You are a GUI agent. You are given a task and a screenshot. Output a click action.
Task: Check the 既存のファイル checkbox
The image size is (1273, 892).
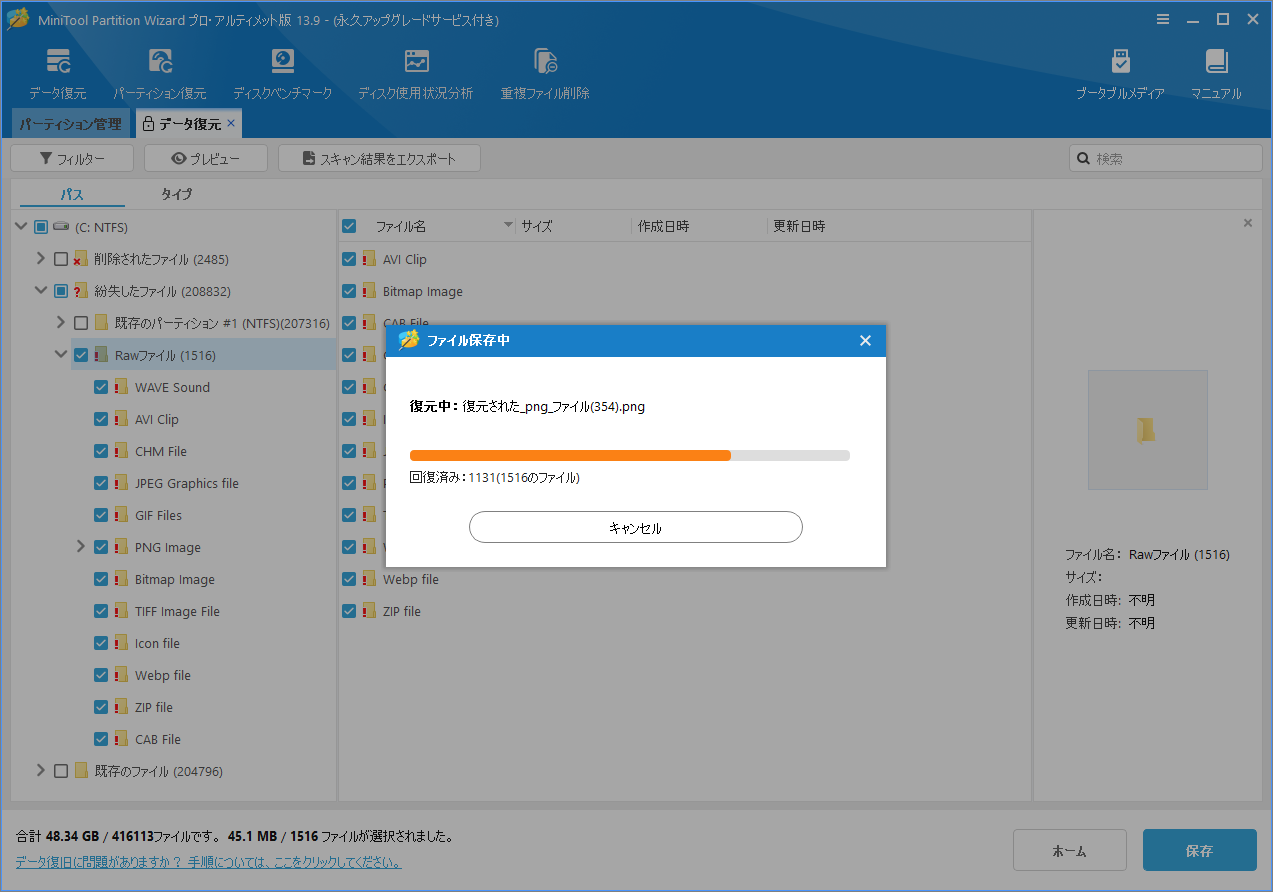(61, 771)
